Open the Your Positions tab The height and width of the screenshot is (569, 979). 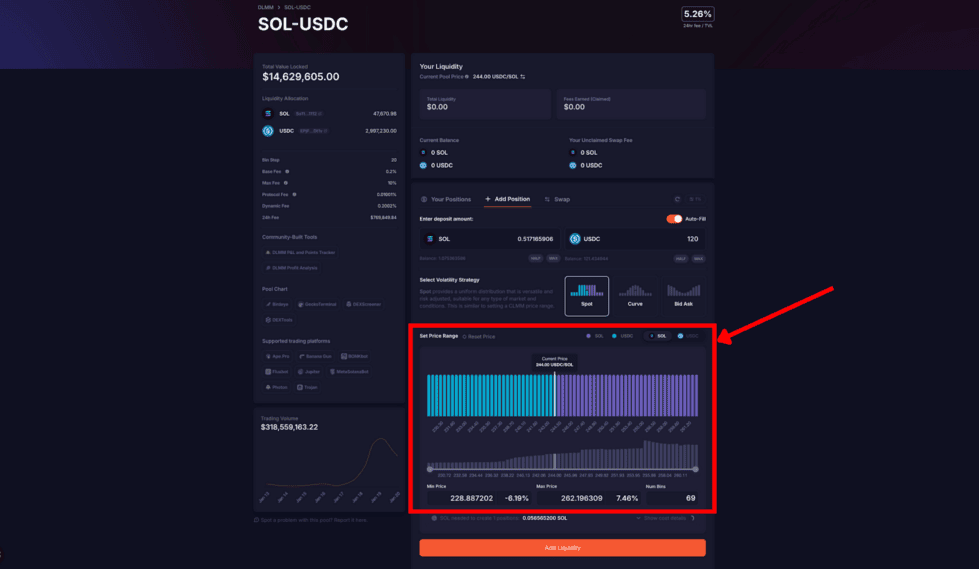[x=446, y=199]
